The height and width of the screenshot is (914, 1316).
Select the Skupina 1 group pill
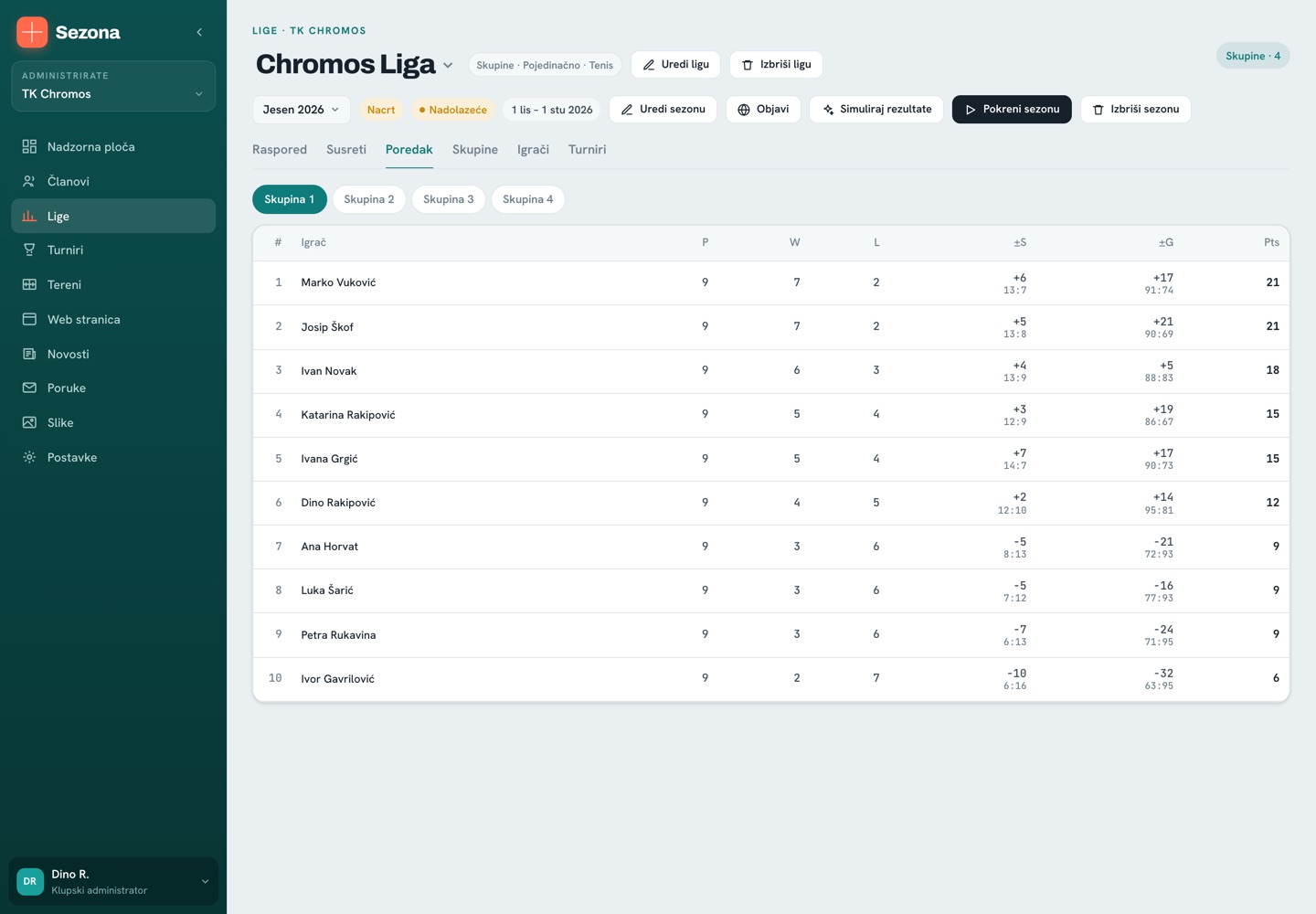pyautogui.click(x=290, y=199)
